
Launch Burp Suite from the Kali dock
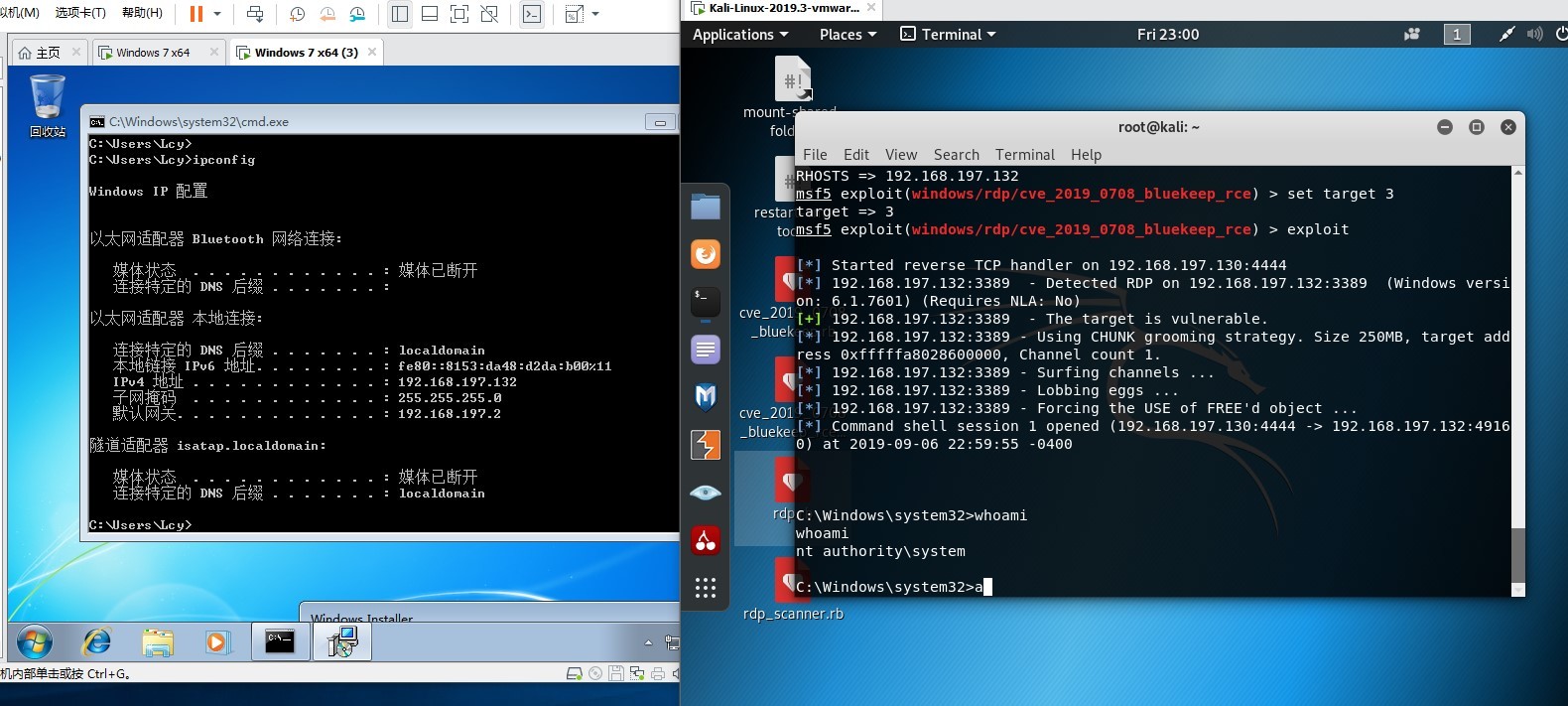tap(706, 445)
